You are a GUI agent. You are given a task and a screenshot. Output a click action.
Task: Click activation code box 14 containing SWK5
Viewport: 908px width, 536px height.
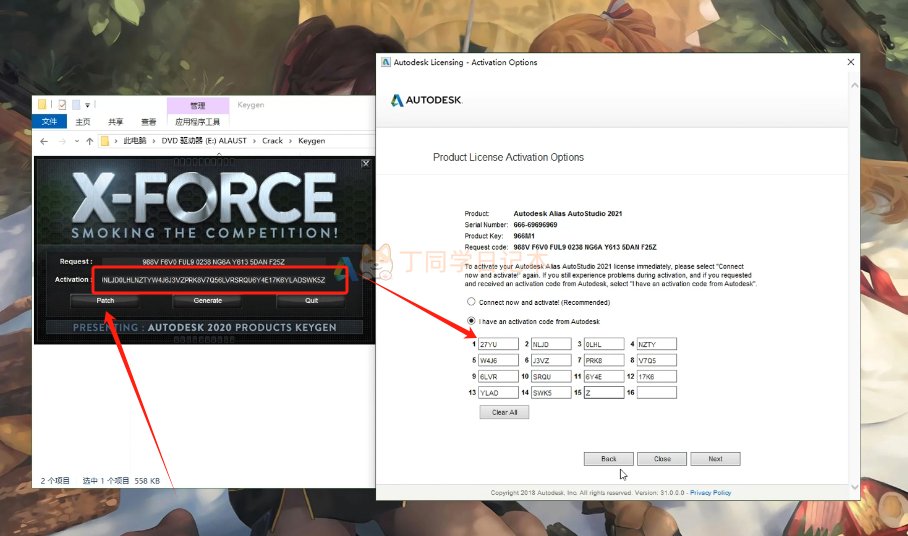pos(551,392)
